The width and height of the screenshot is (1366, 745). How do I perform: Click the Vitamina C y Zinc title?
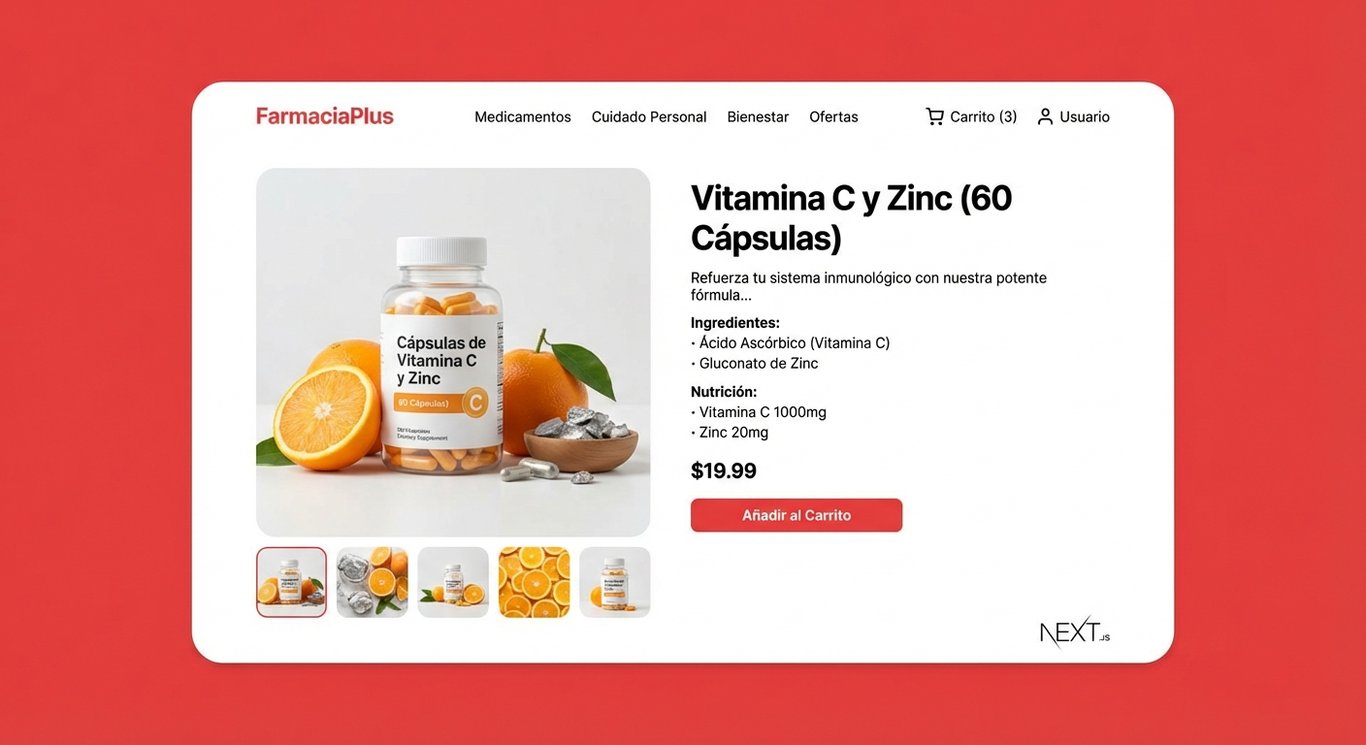click(851, 218)
